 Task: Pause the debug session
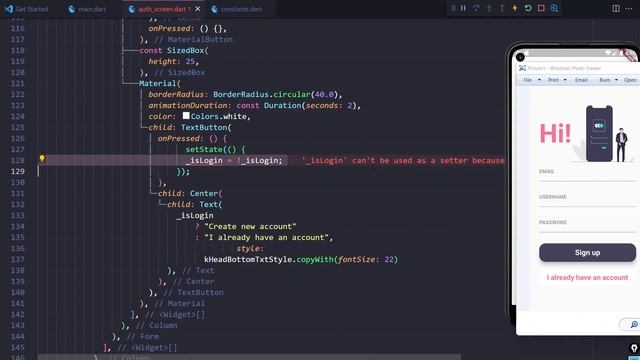coord(463,8)
